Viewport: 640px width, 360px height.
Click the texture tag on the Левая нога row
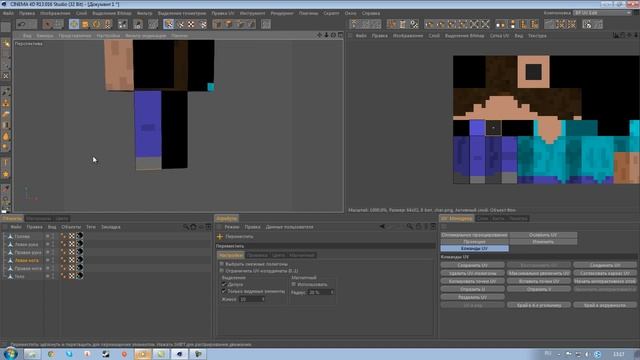click(72, 260)
